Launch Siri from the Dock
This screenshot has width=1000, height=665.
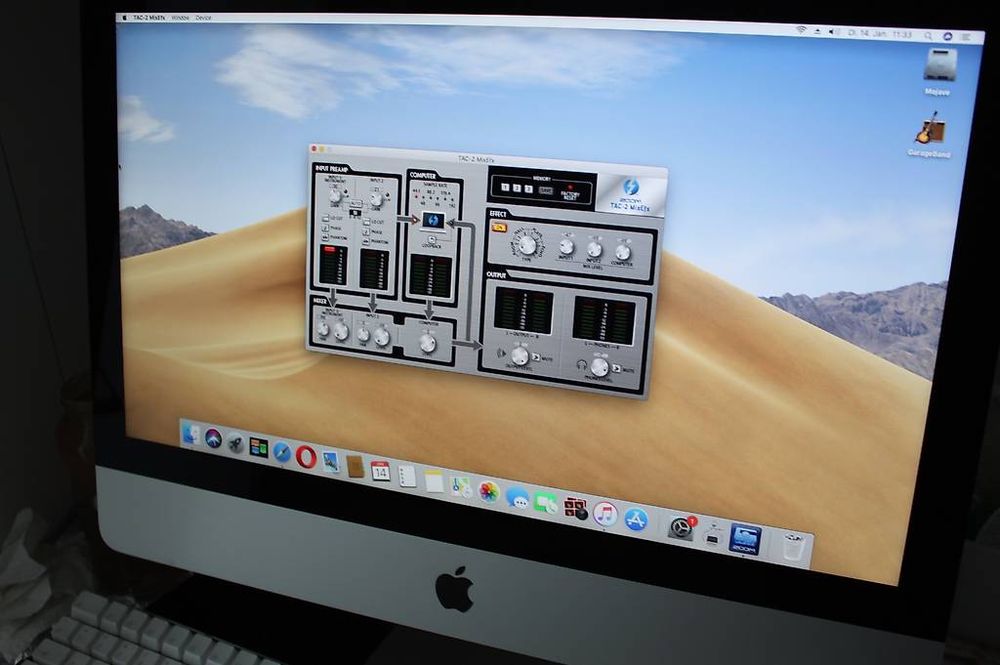coord(213,439)
